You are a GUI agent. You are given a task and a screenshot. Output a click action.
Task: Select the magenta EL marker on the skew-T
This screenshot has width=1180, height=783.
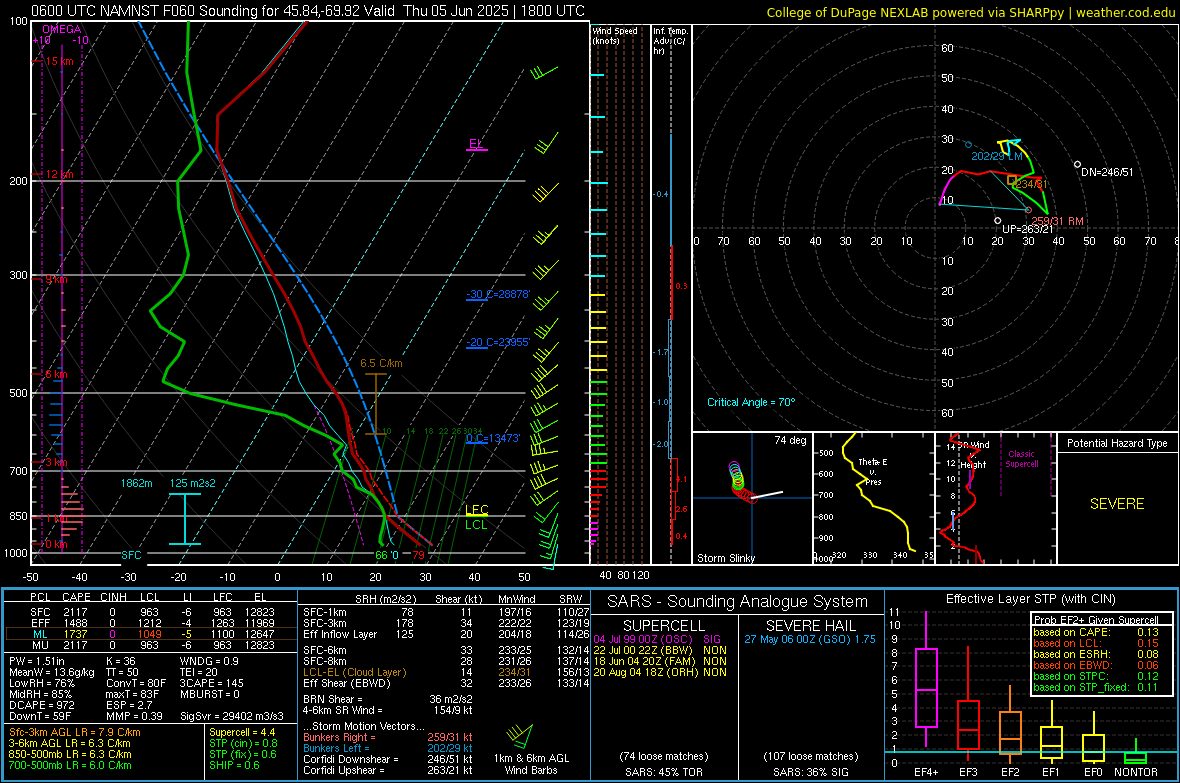[476, 144]
